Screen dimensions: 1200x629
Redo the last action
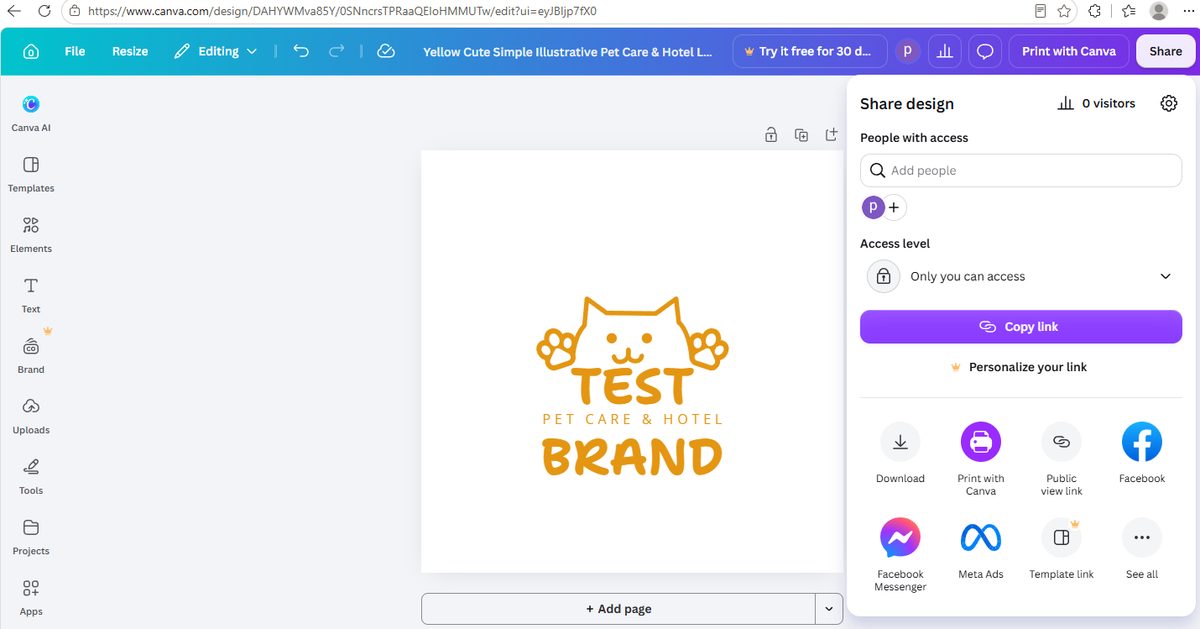[337, 51]
